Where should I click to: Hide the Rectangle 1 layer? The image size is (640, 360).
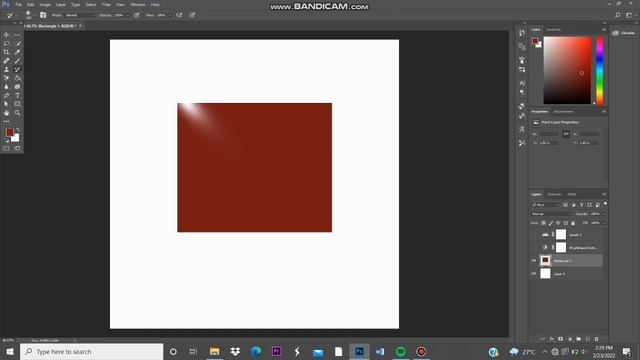[533, 260]
